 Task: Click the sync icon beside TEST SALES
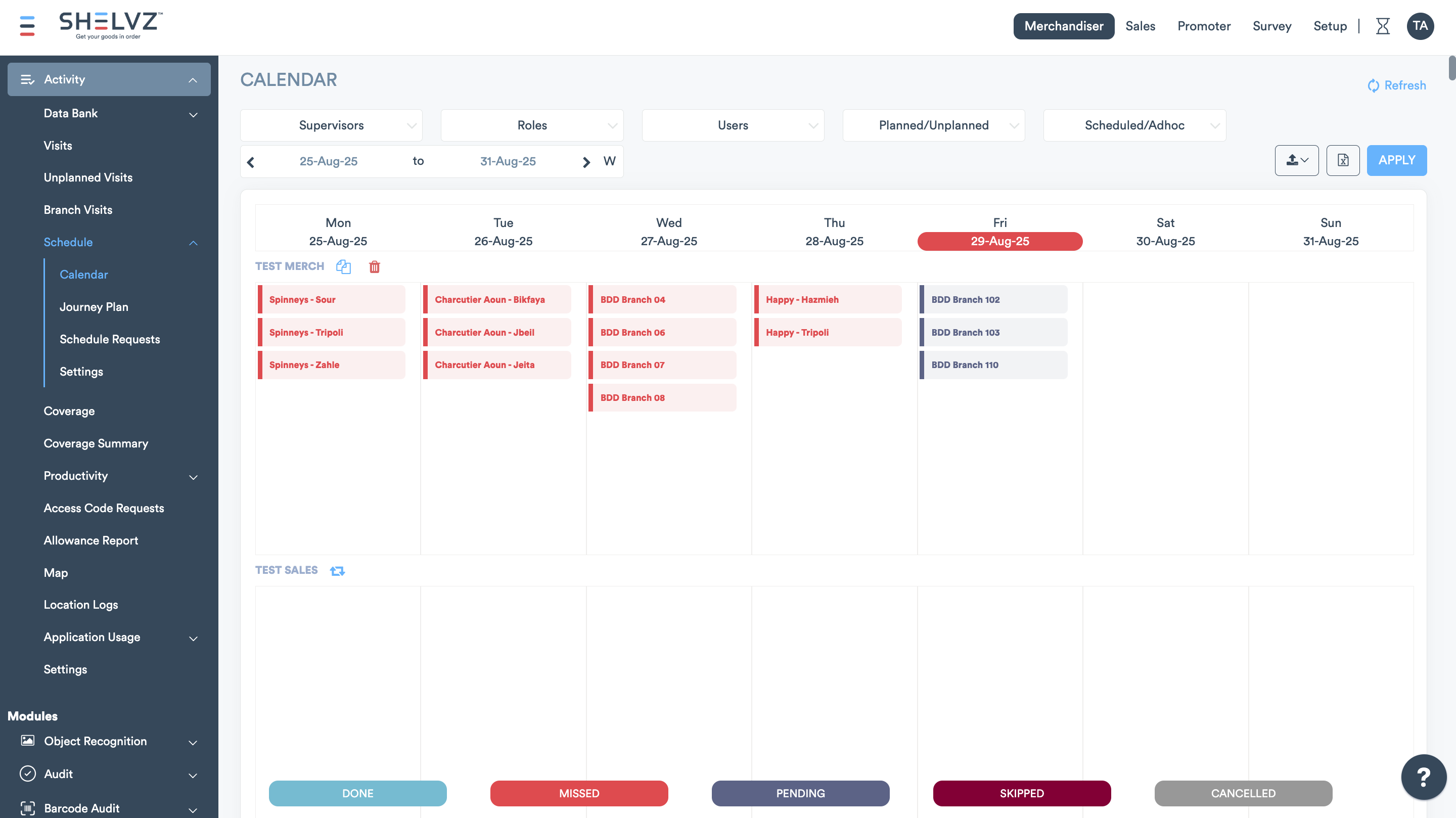point(337,570)
